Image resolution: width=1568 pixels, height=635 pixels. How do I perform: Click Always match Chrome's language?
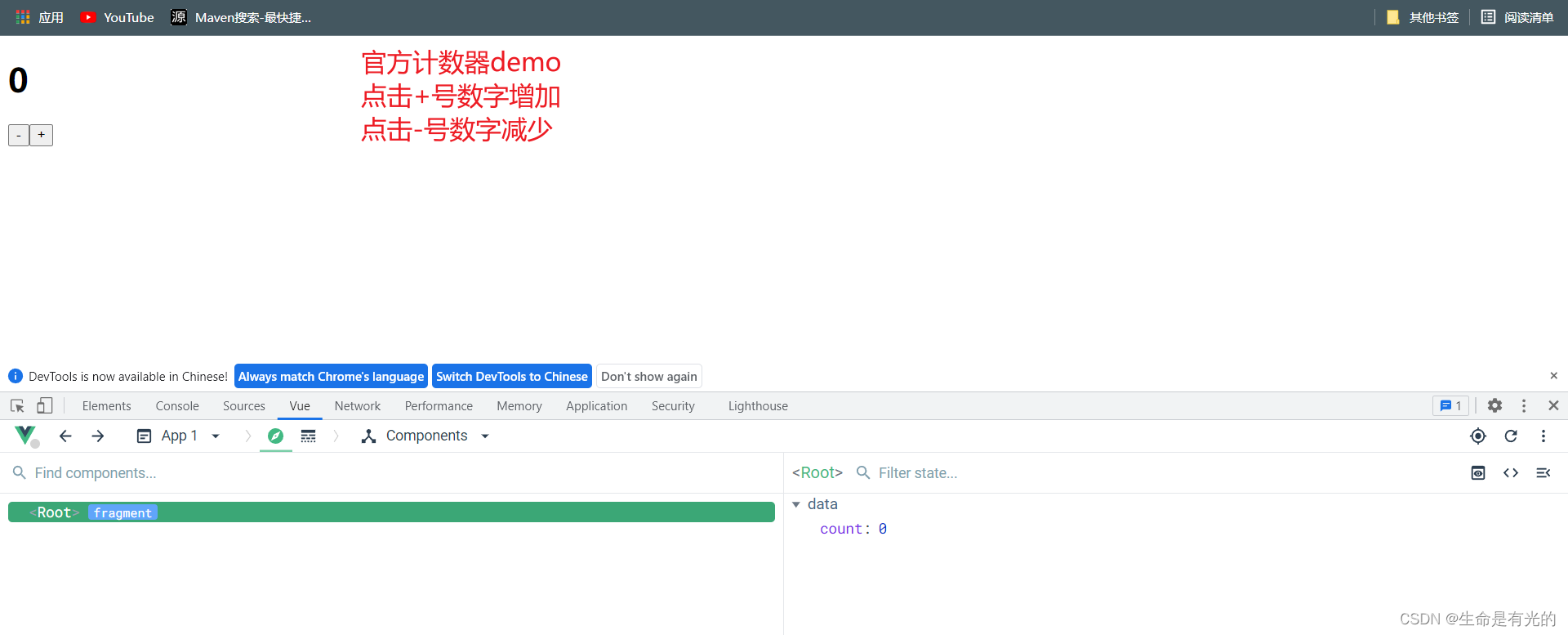coord(331,376)
